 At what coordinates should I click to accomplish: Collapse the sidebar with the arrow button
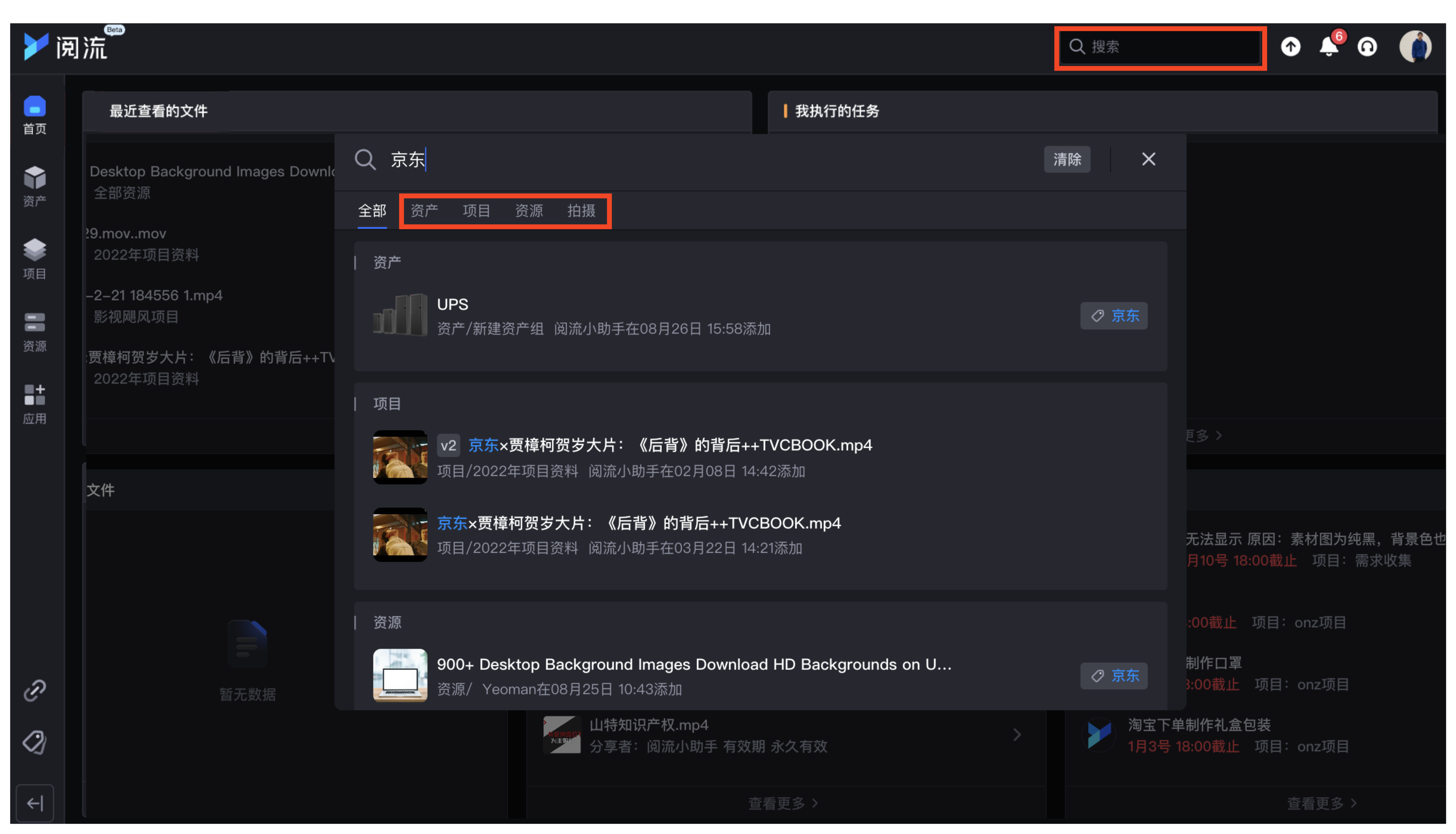pos(35,803)
